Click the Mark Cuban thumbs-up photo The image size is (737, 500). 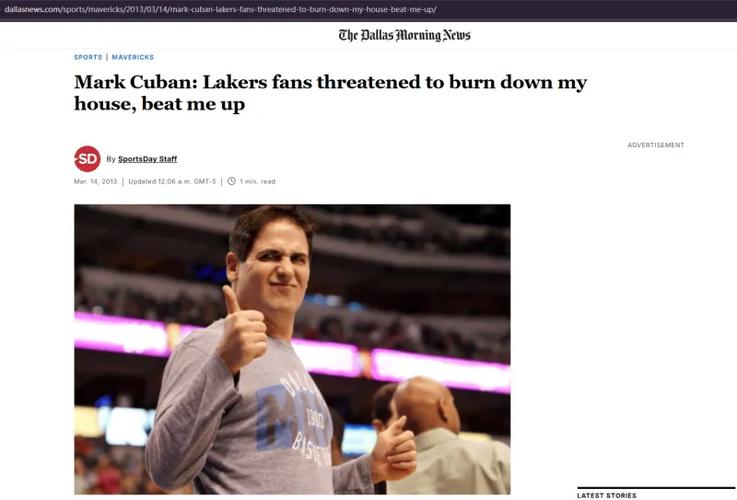292,349
